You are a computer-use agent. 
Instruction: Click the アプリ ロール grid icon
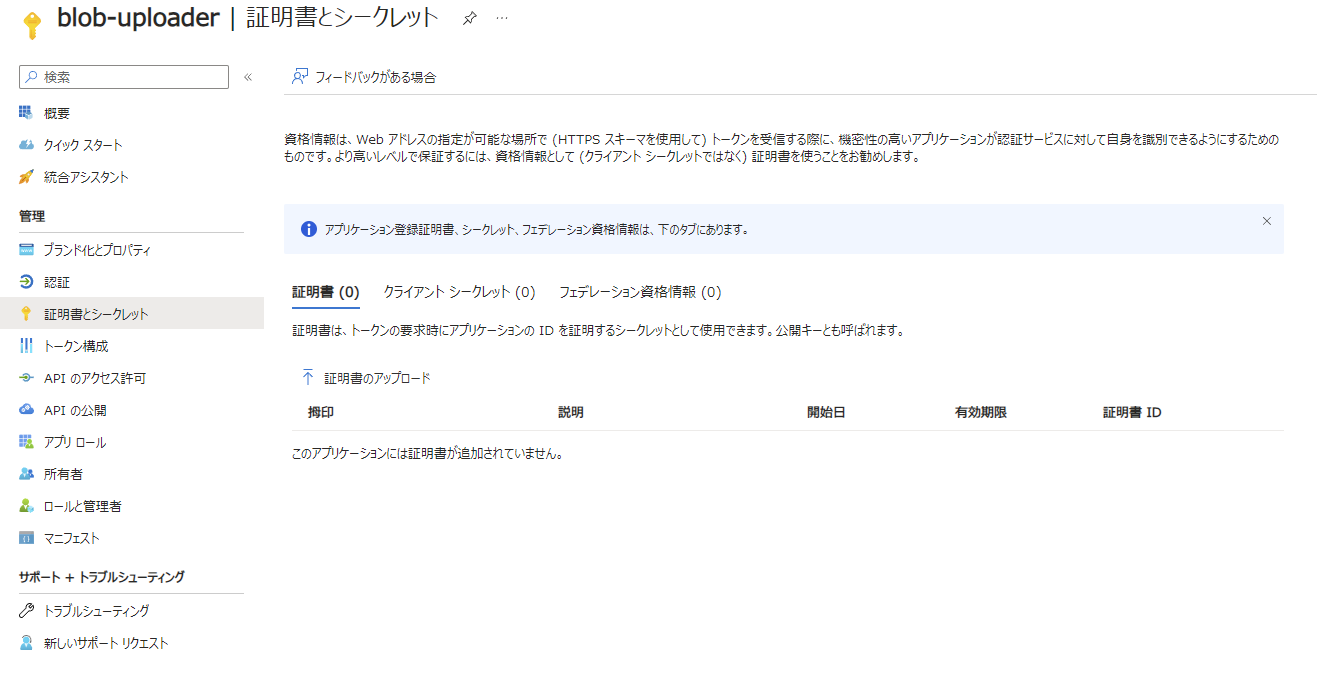[x=26, y=442]
